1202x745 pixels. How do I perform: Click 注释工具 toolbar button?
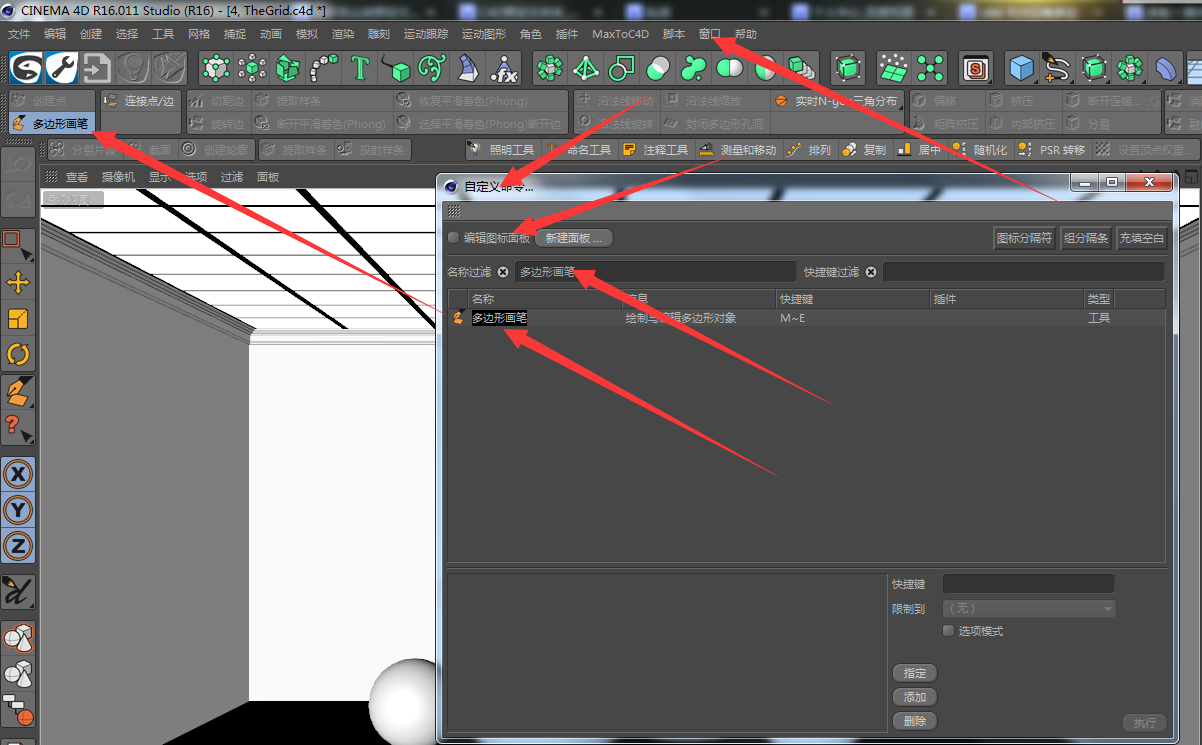(655, 150)
